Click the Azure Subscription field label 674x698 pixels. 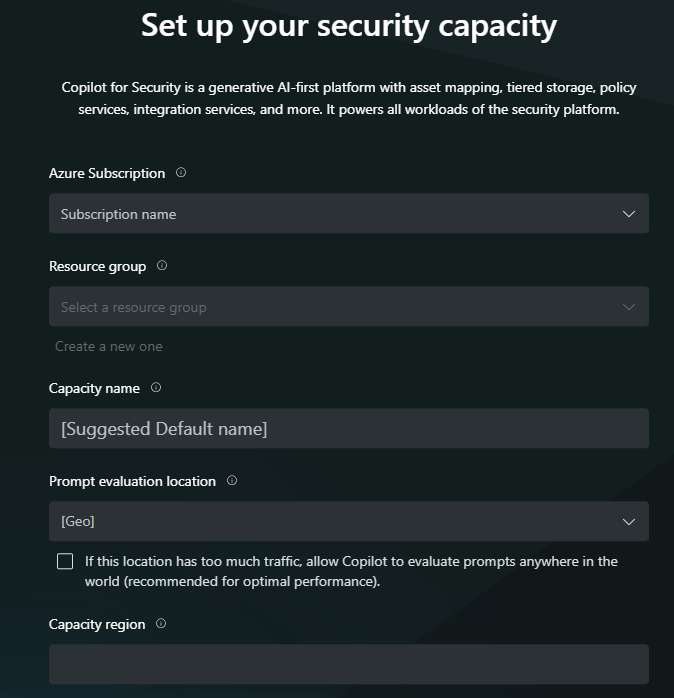pos(107,173)
